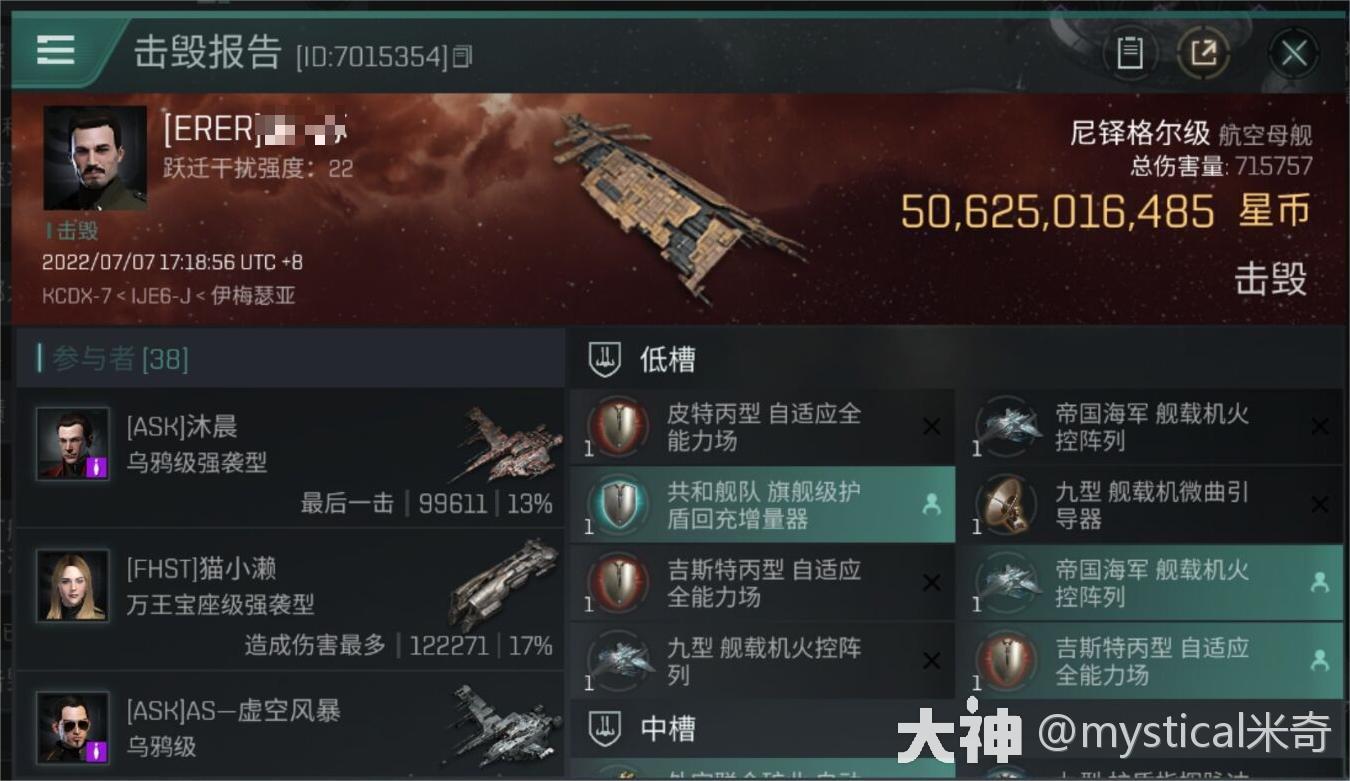Toggle dropped marker on 共和舰队 旗舰级护盾回充增量器
The width and height of the screenshot is (1350, 781).
(x=931, y=505)
